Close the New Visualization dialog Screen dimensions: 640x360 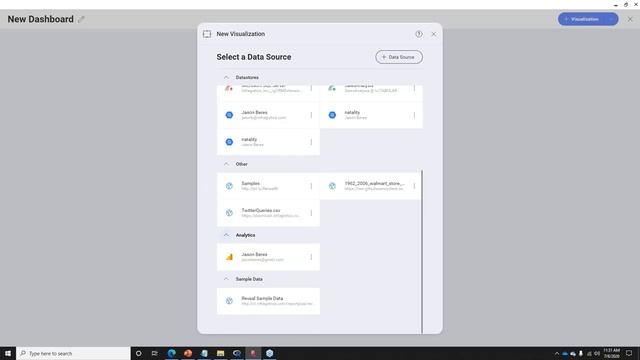click(433, 34)
